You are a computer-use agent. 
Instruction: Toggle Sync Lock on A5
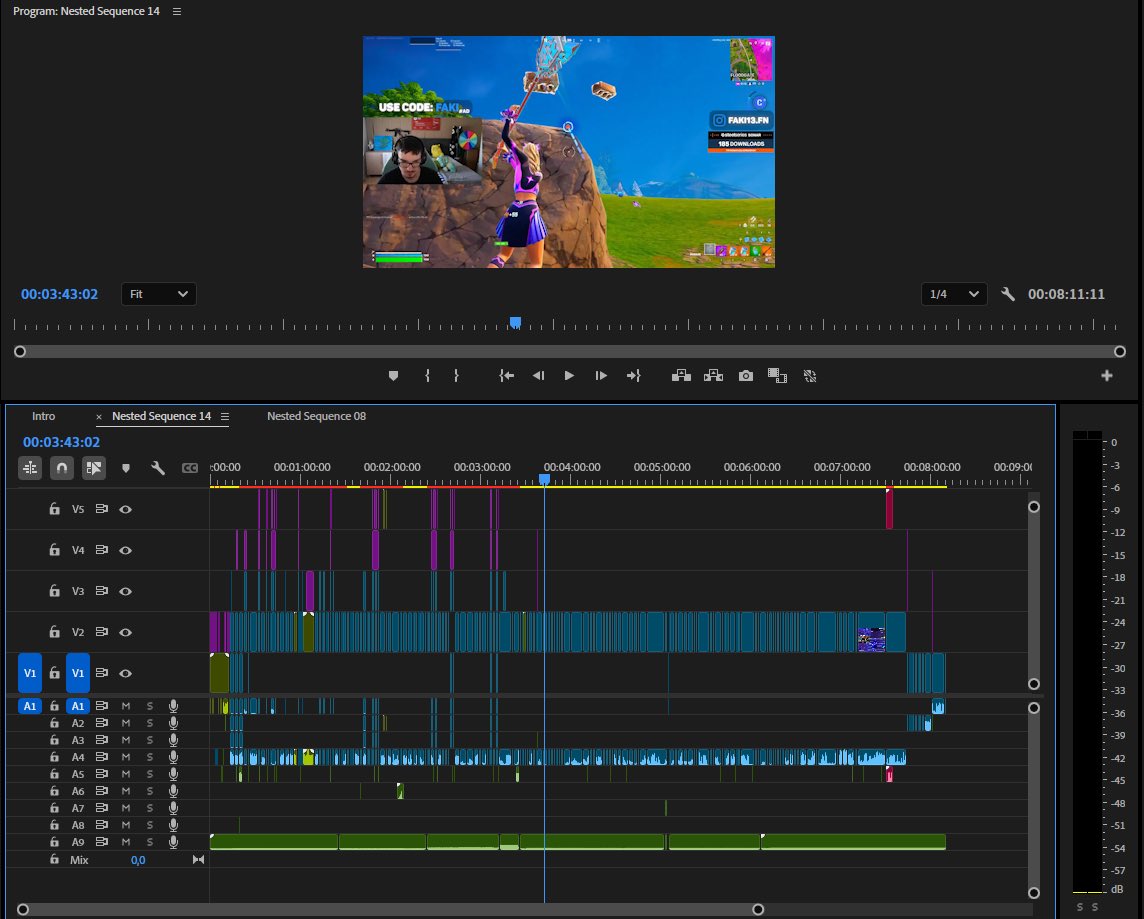pos(101,774)
